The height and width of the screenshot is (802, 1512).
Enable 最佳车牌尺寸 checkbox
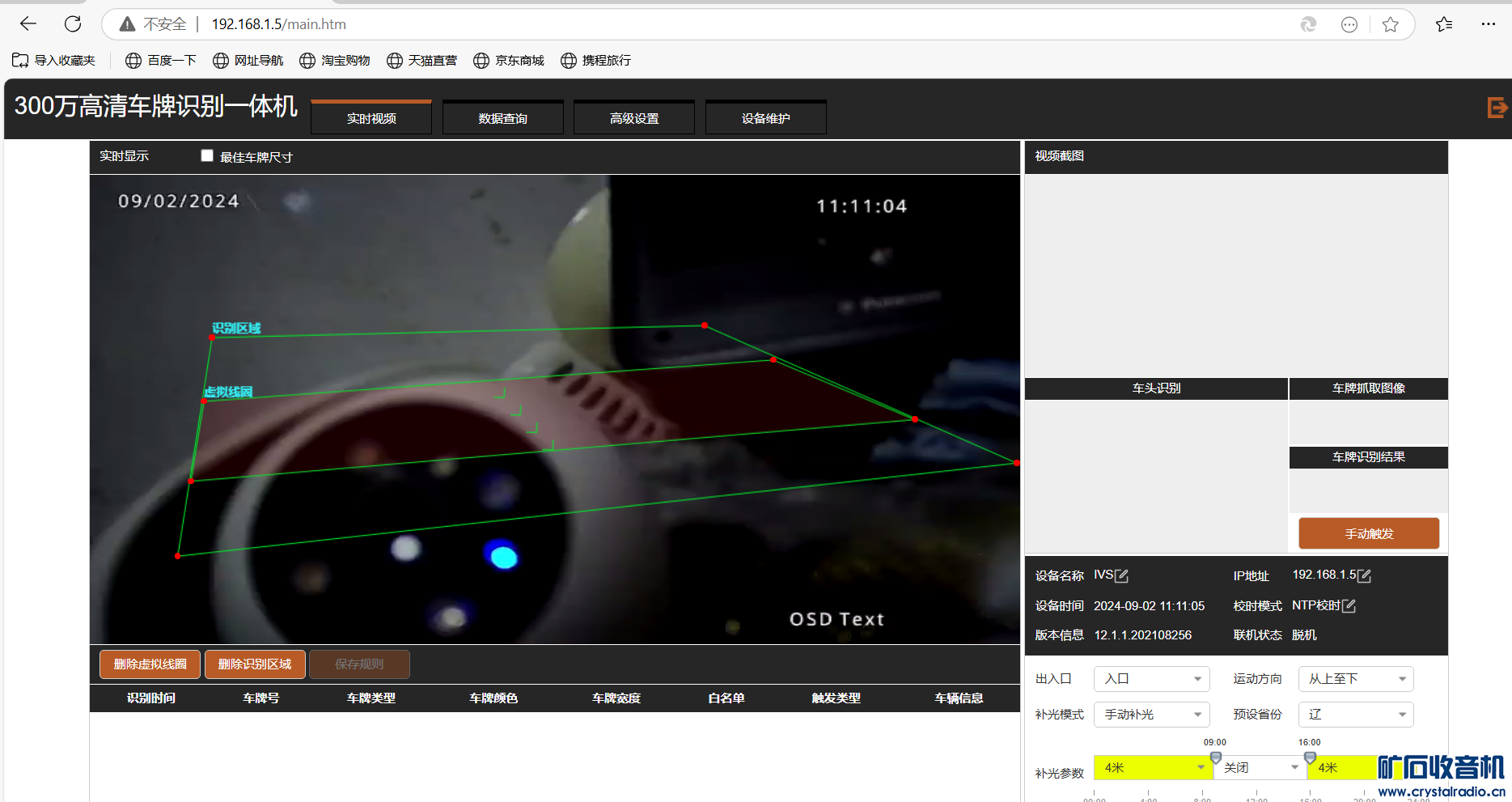207,156
